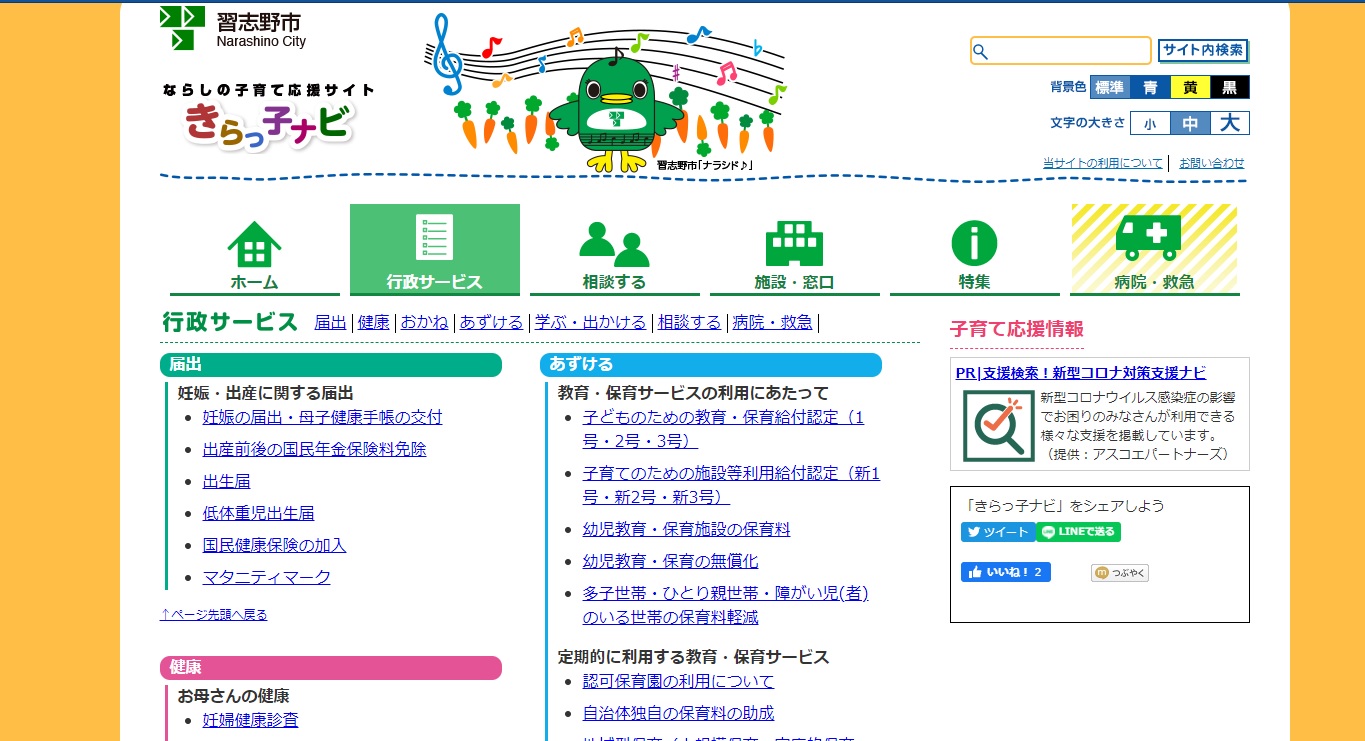Viewport: 1365px width, 741px height.
Task: Jump to おかね section anchor
Action: [x=425, y=322]
